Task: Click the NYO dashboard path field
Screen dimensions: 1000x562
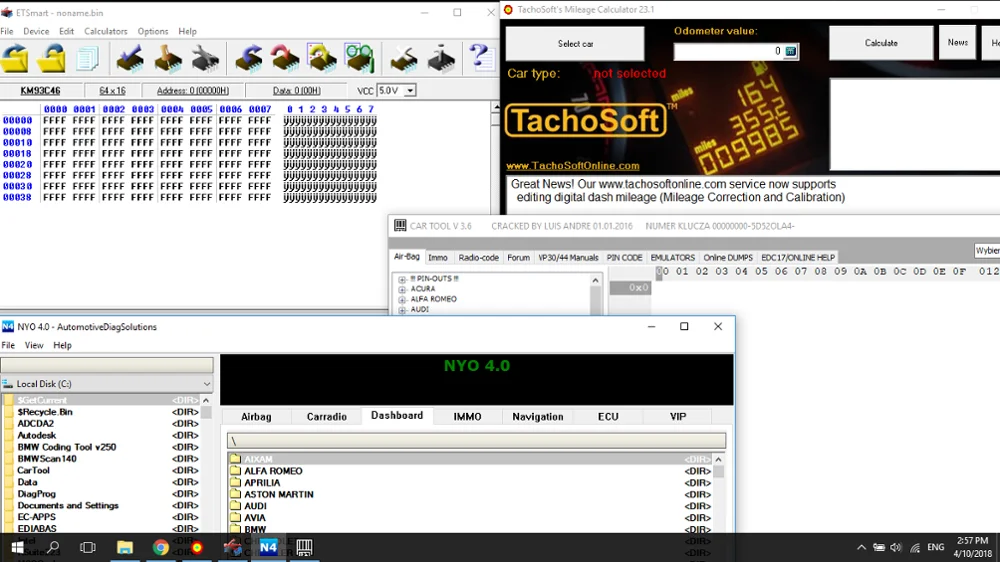Action: coord(476,441)
